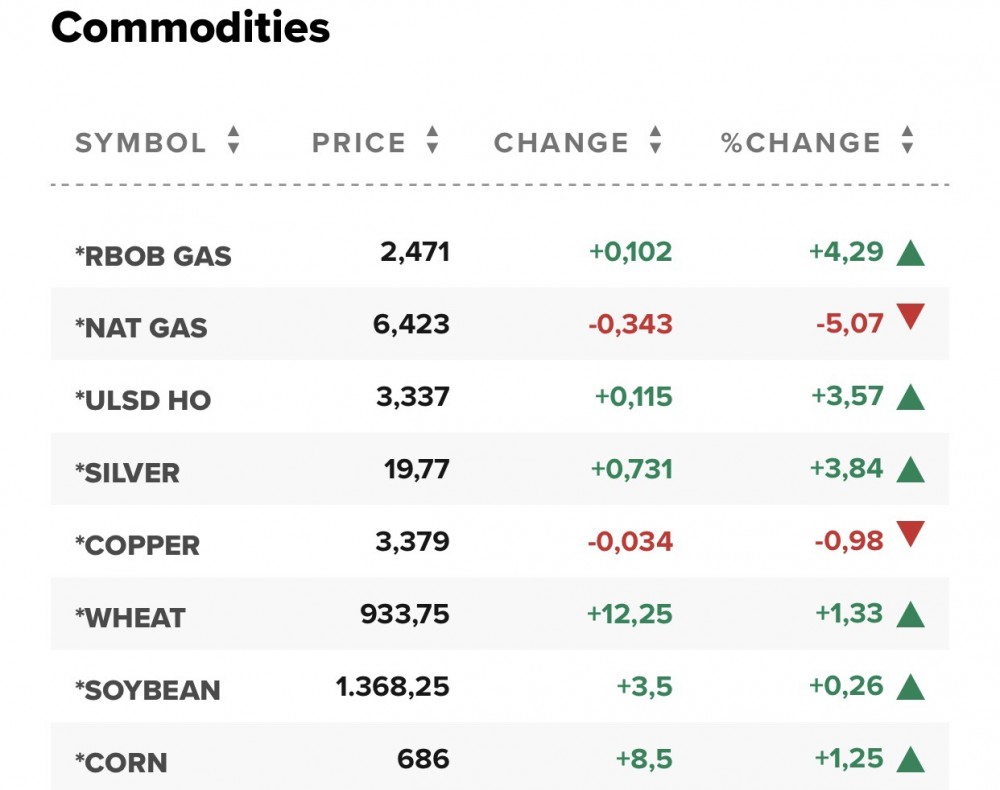Screen dimensions: 1000x790
Task: Click the green up triangle for SILVER
Action: pyautogui.click(x=910, y=469)
